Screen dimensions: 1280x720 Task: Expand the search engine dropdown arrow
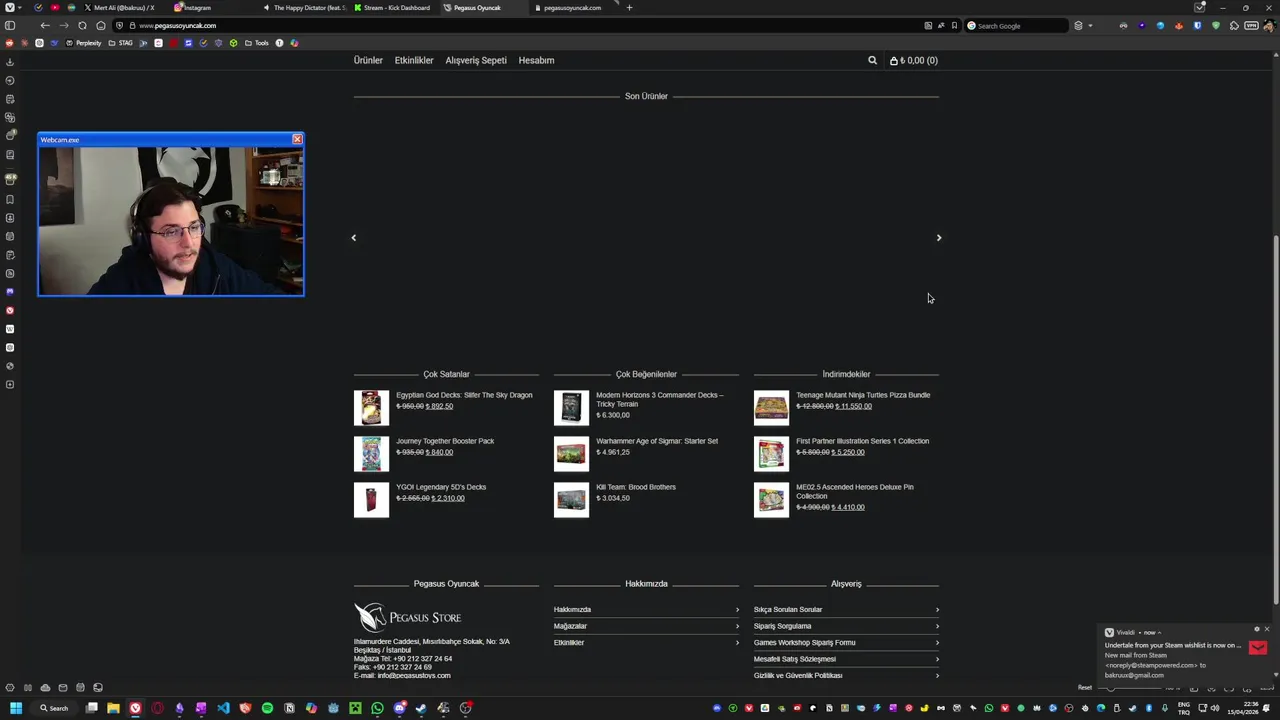point(1090,26)
